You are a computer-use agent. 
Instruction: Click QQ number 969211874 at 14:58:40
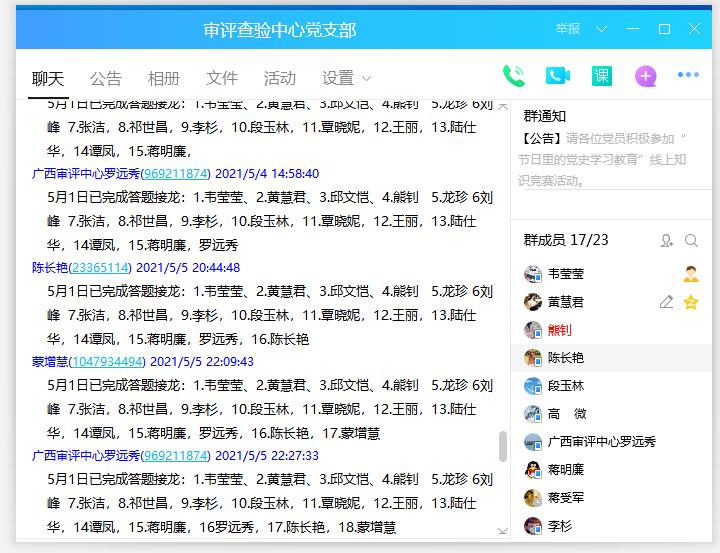176,174
